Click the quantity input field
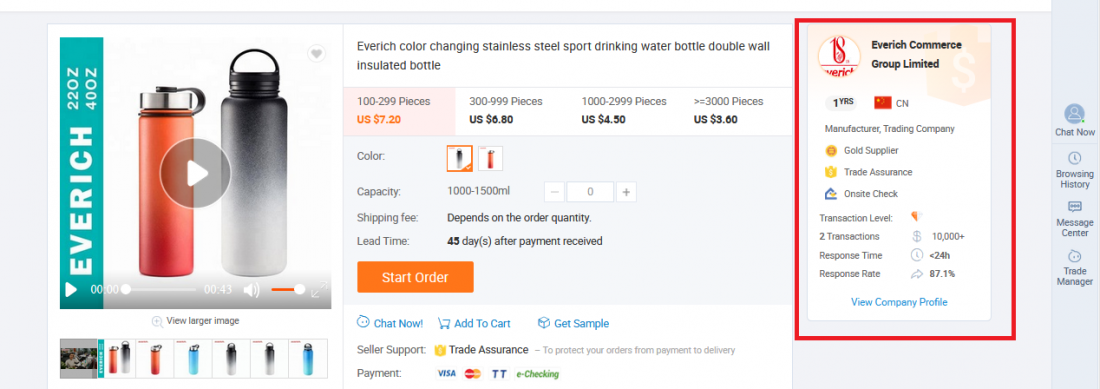1100x389 pixels. (591, 192)
